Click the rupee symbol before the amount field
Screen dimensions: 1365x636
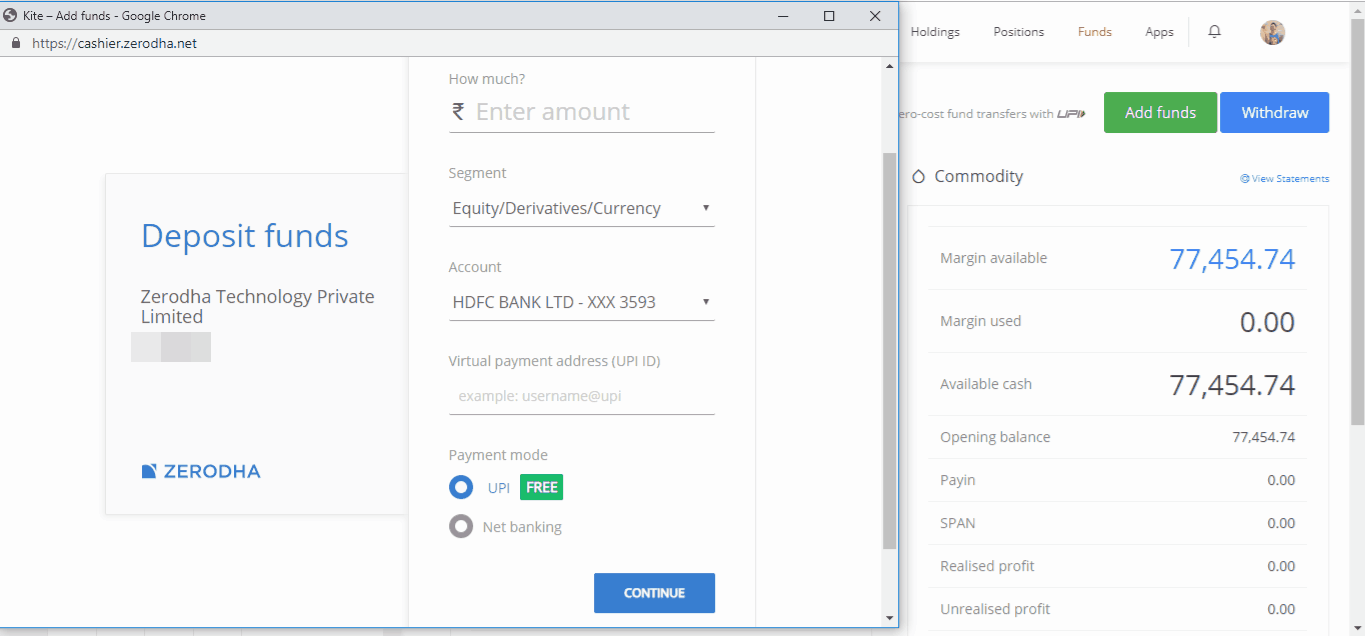pos(458,111)
